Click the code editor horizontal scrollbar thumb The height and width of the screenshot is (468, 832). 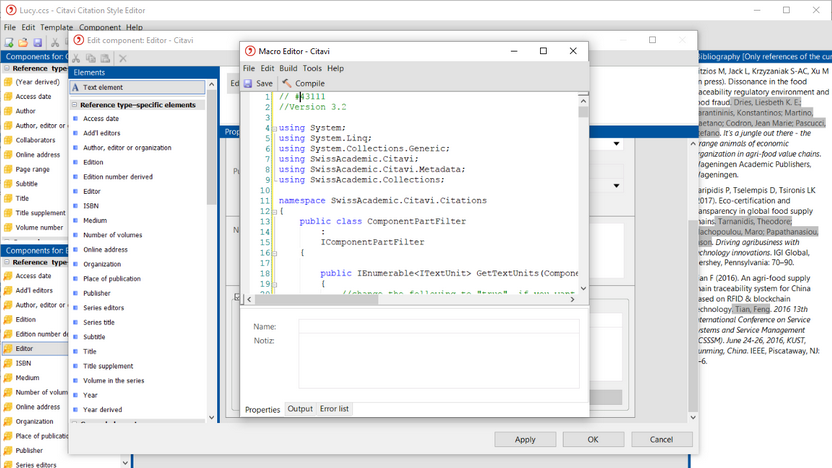pyautogui.click(x=316, y=300)
